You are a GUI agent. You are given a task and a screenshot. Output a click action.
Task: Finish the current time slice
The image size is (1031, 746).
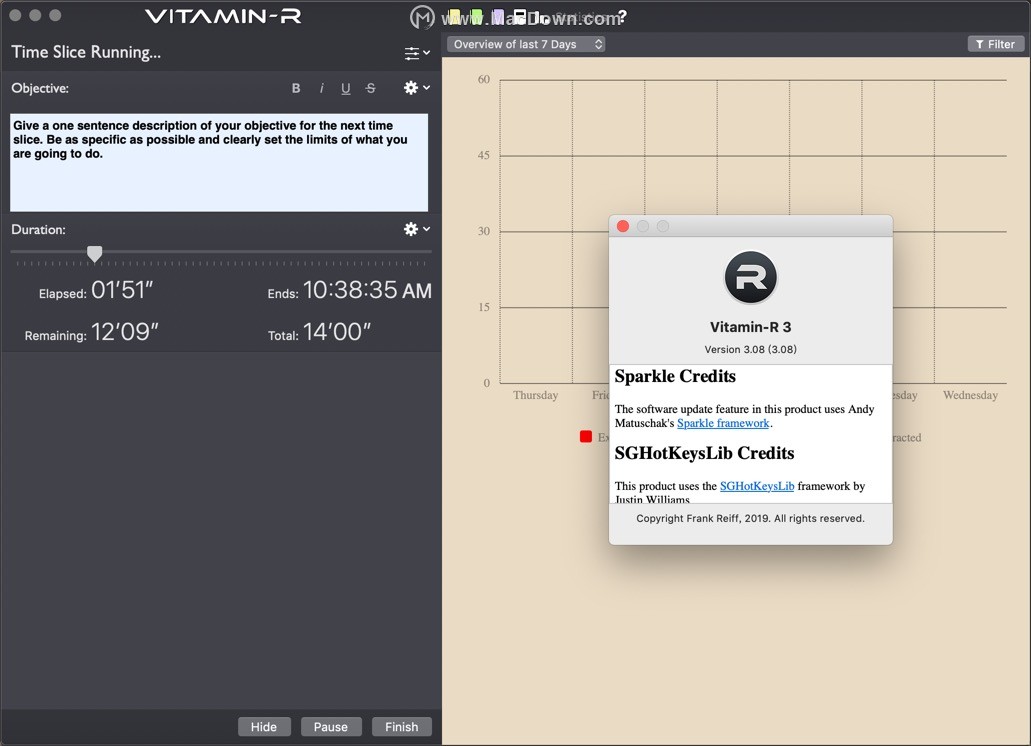(402, 726)
